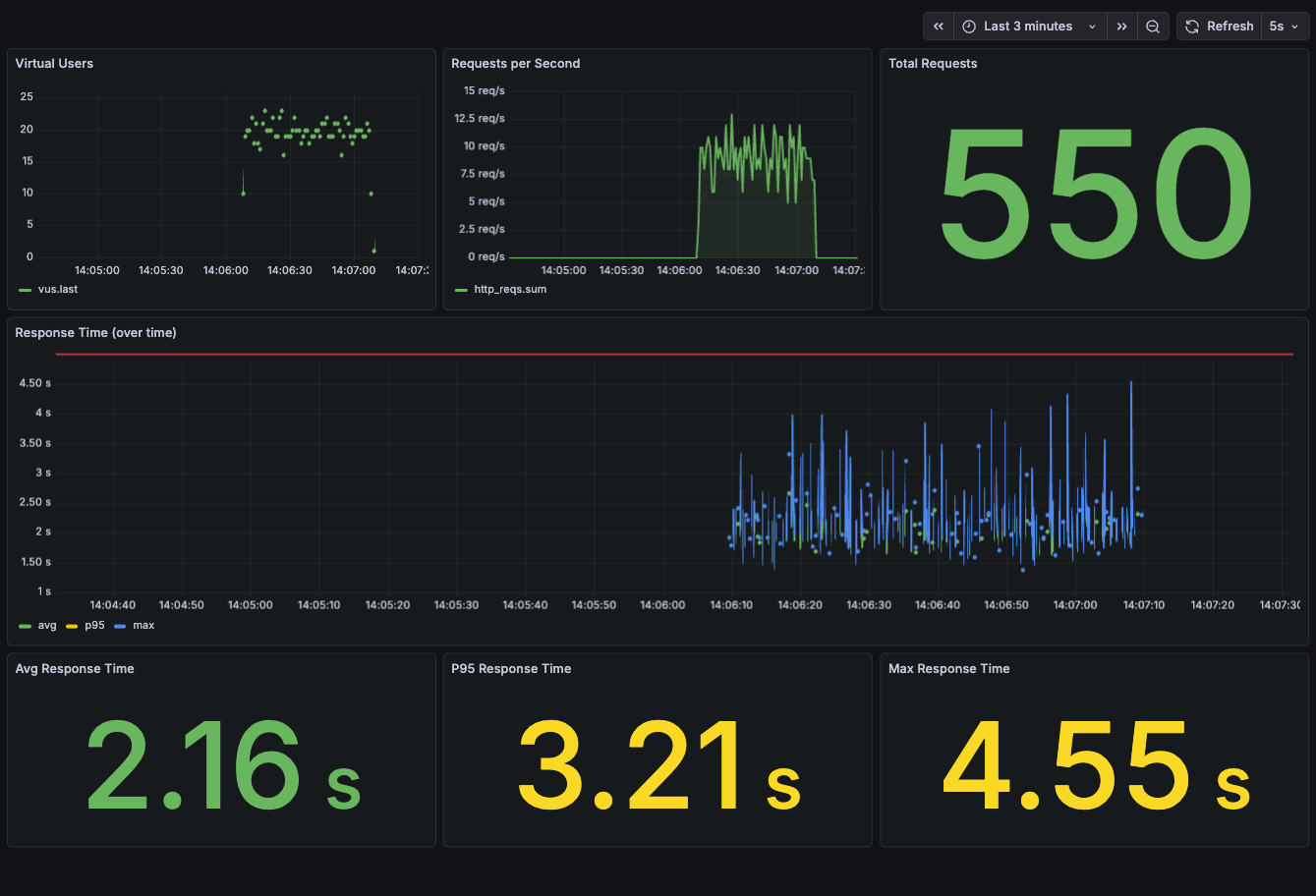Image resolution: width=1316 pixels, height=896 pixels.
Task: Zoom out the time range
Action: [1153, 27]
